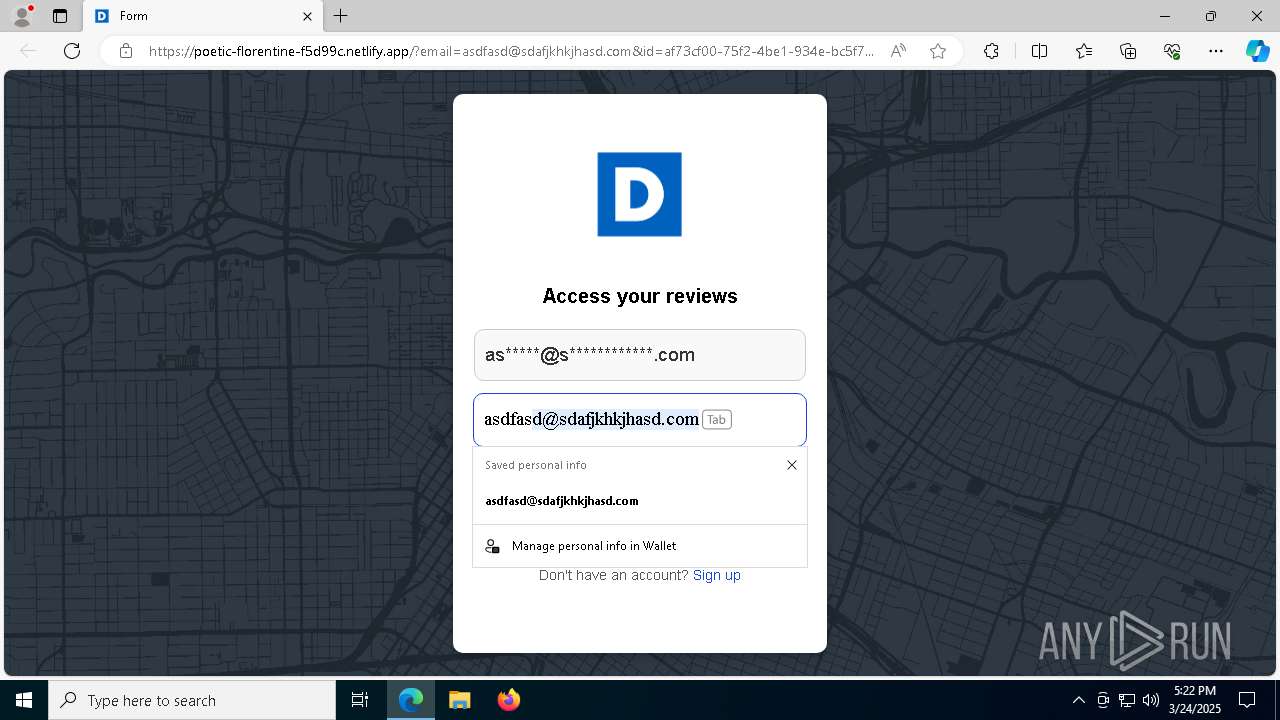Refresh the current page
1280x720 pixels.
pos(72,51)
